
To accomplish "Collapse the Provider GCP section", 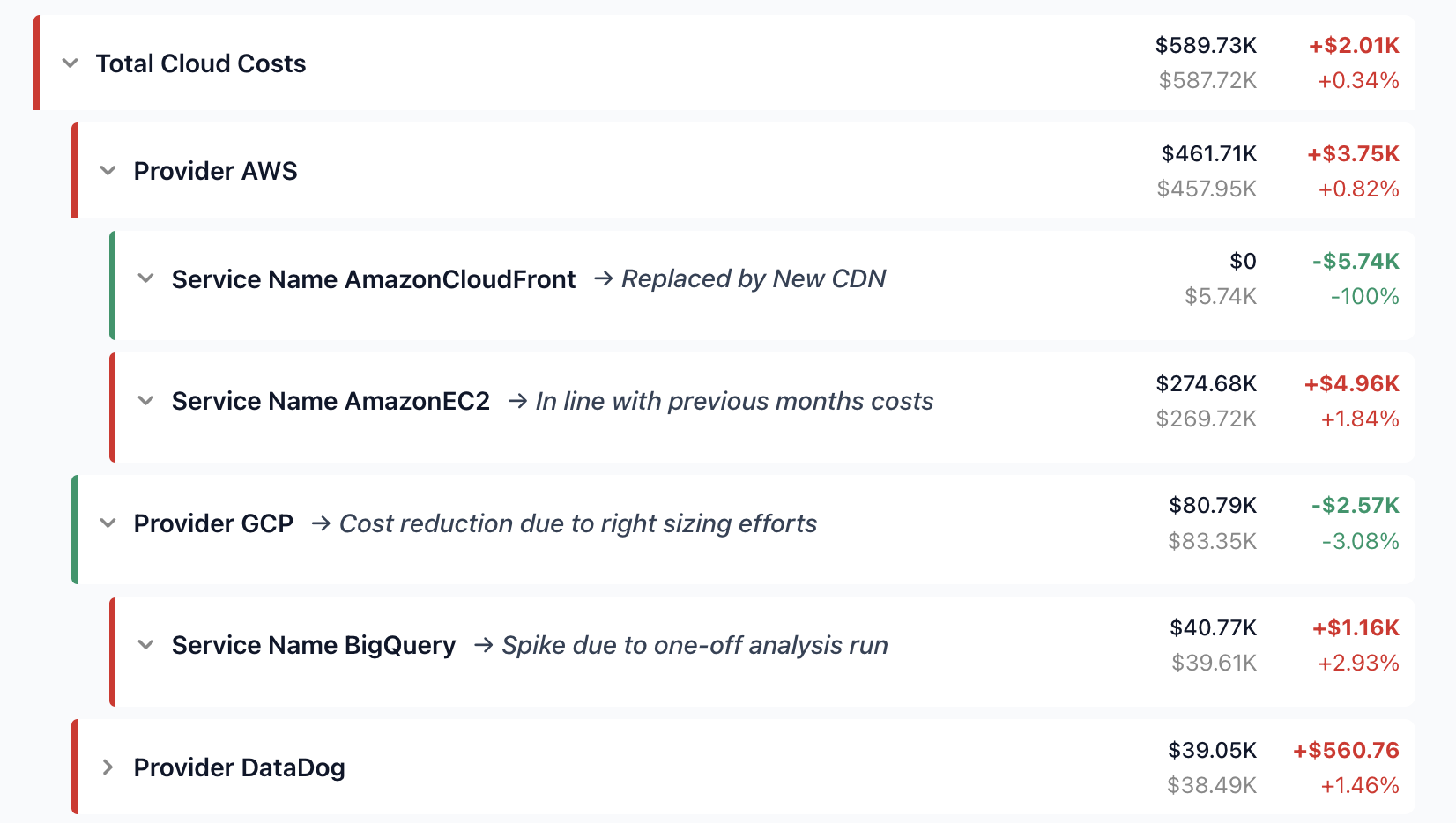I will pyautogui.click(x=108, y=523).
